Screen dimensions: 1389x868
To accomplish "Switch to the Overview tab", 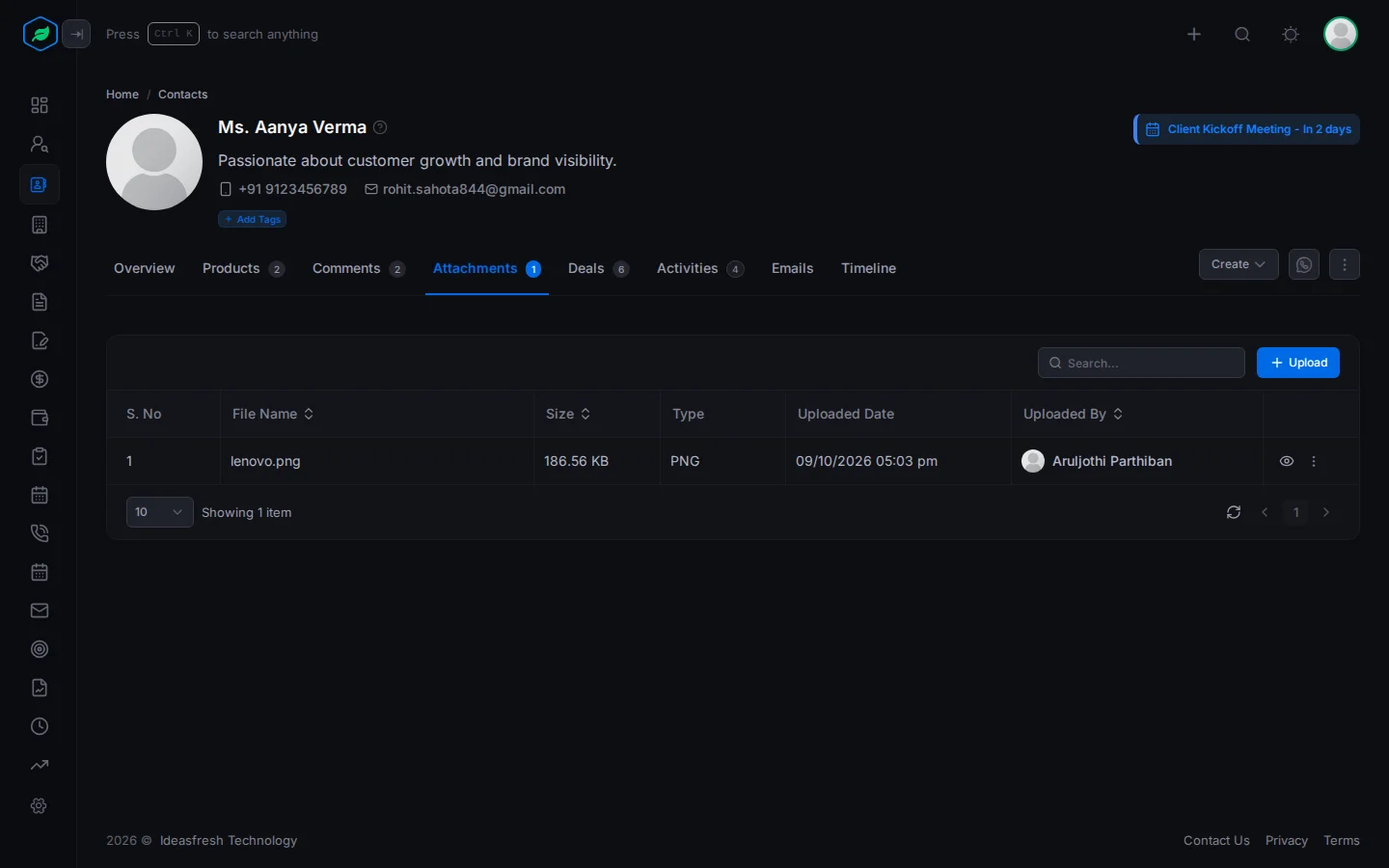I will click(145, 268).
